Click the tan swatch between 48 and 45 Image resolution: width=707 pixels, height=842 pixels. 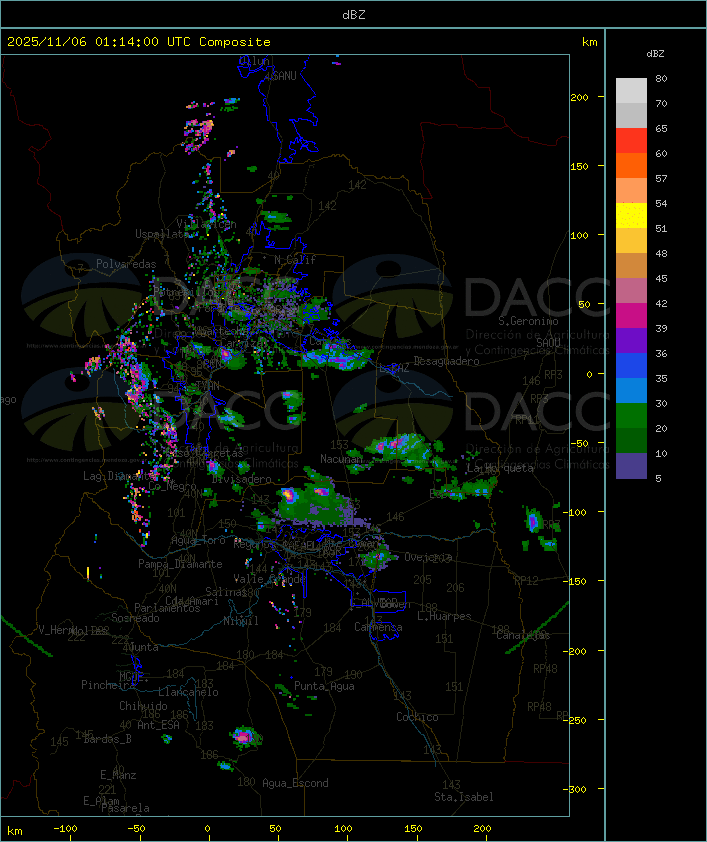click(x=631, y=266)
